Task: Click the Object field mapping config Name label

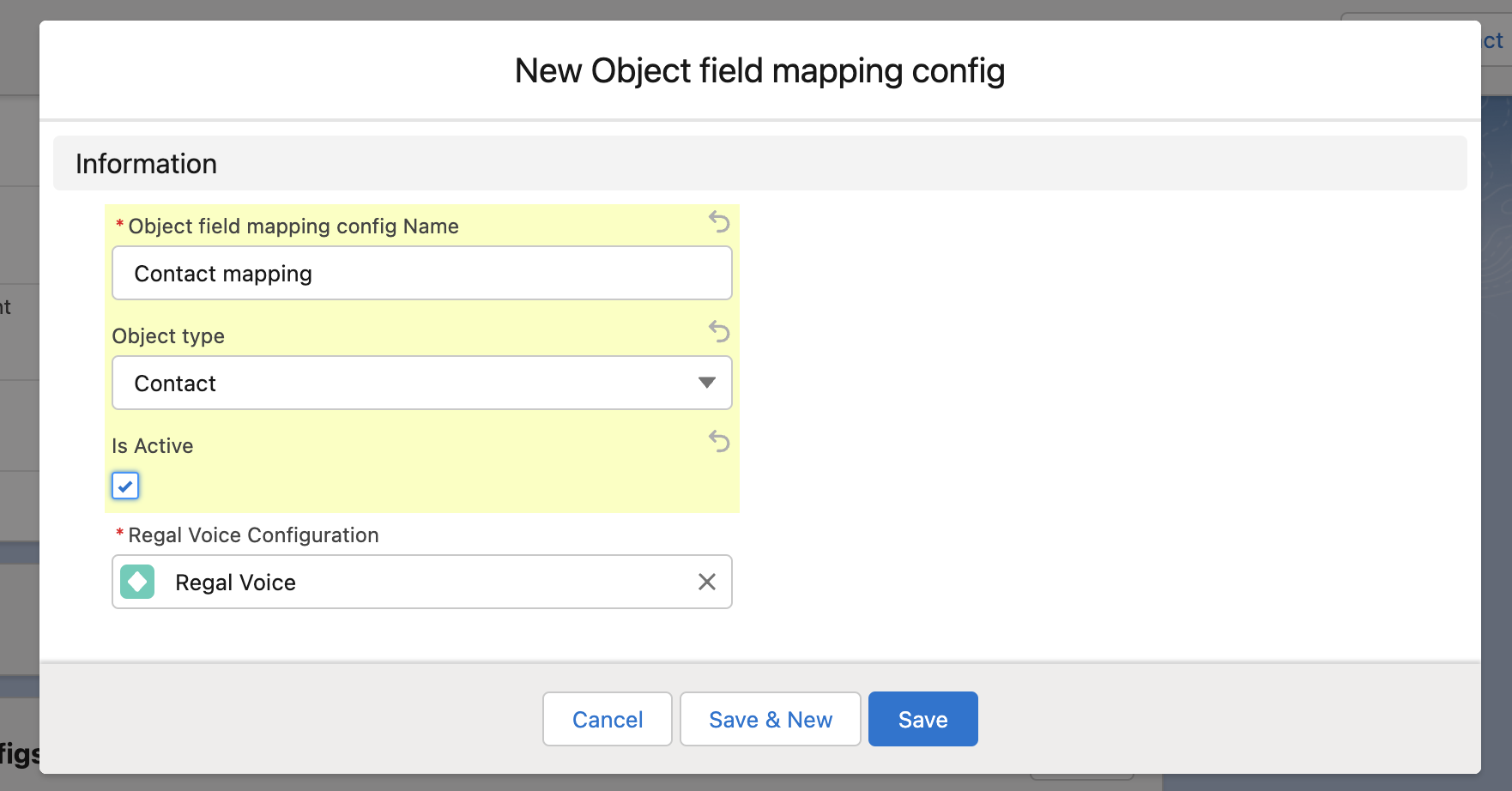Action: (293, 226)
